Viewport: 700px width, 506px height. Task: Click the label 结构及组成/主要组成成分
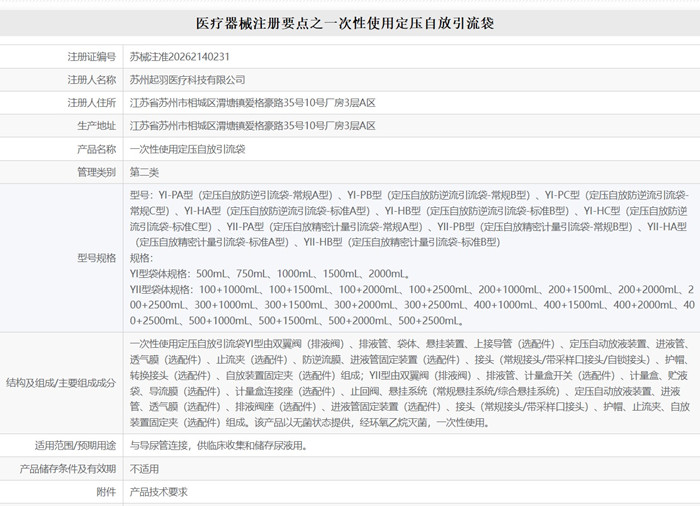click(x=61, y=383)
